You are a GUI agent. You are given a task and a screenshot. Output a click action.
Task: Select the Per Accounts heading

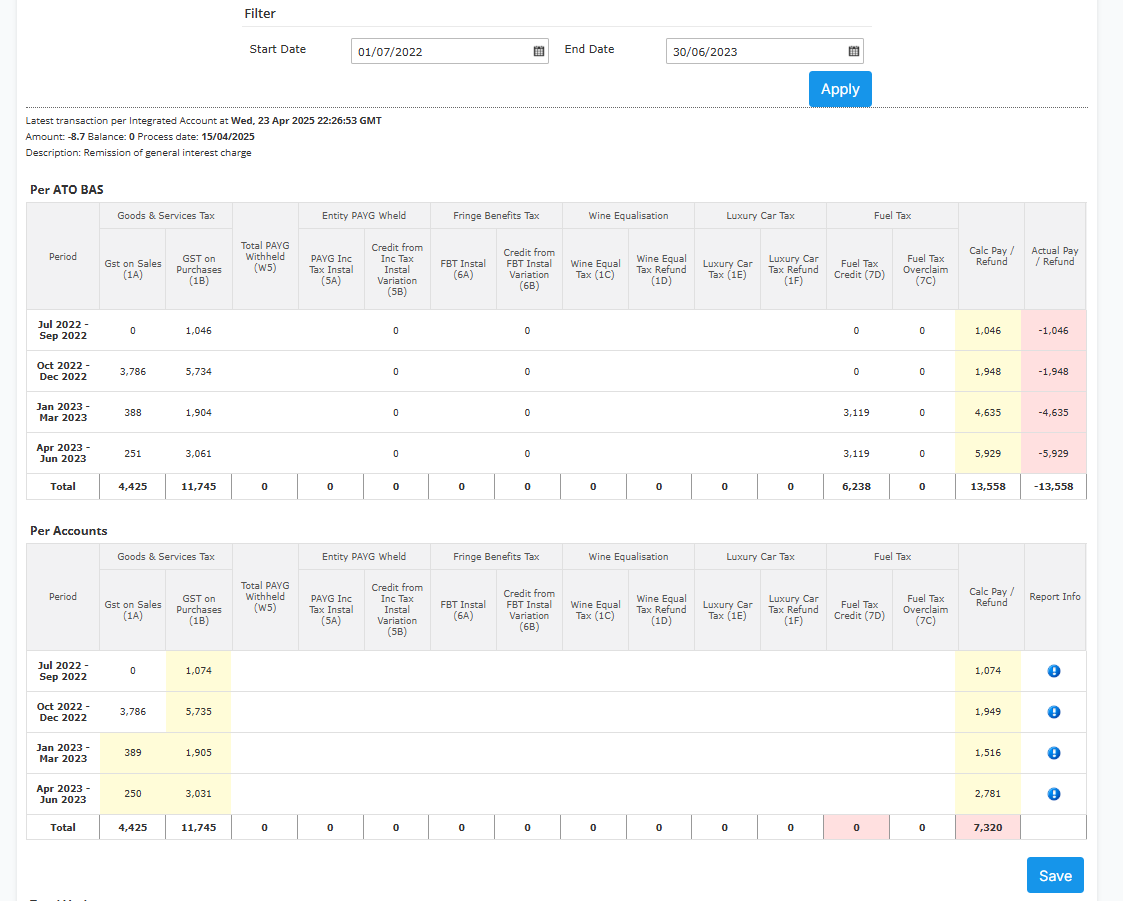pos(69,531)
